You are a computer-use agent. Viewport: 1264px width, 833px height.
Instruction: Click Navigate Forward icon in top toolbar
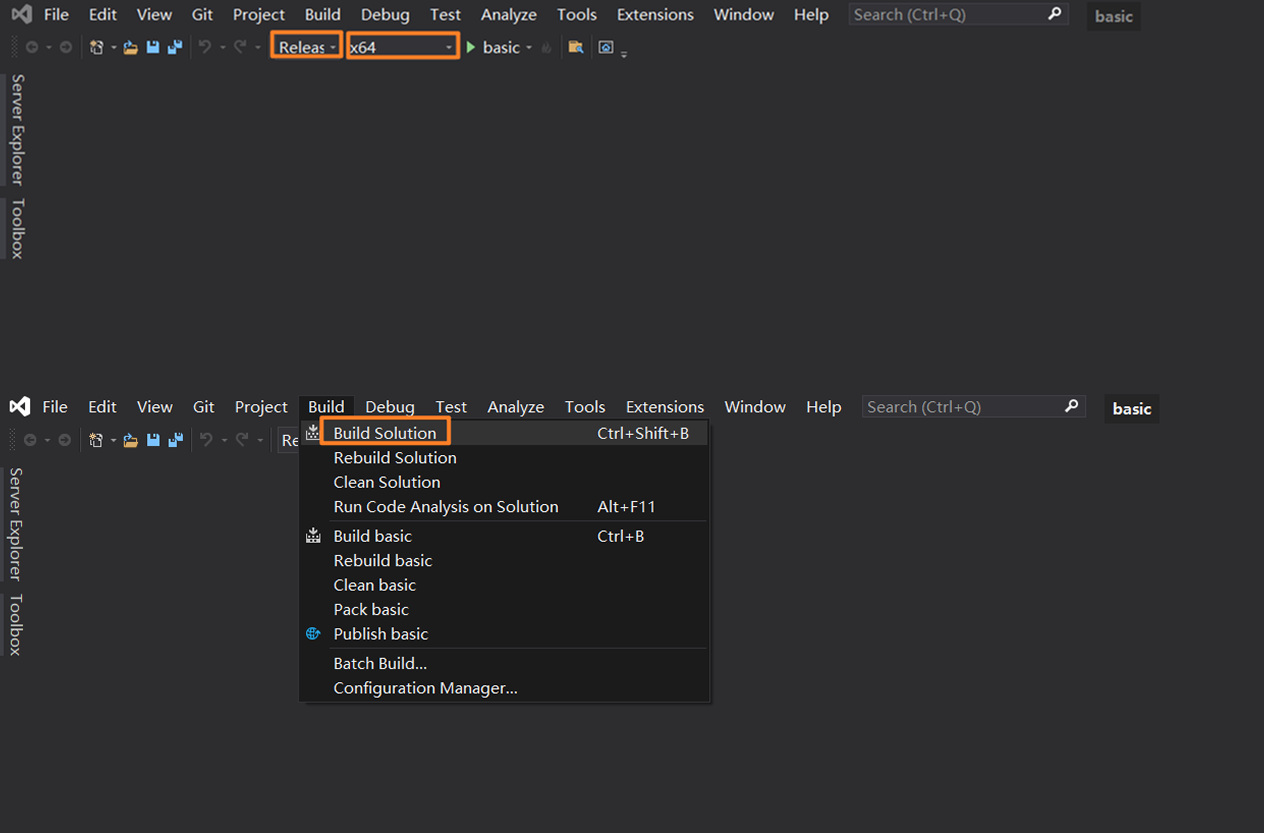(x=66, y=47)
